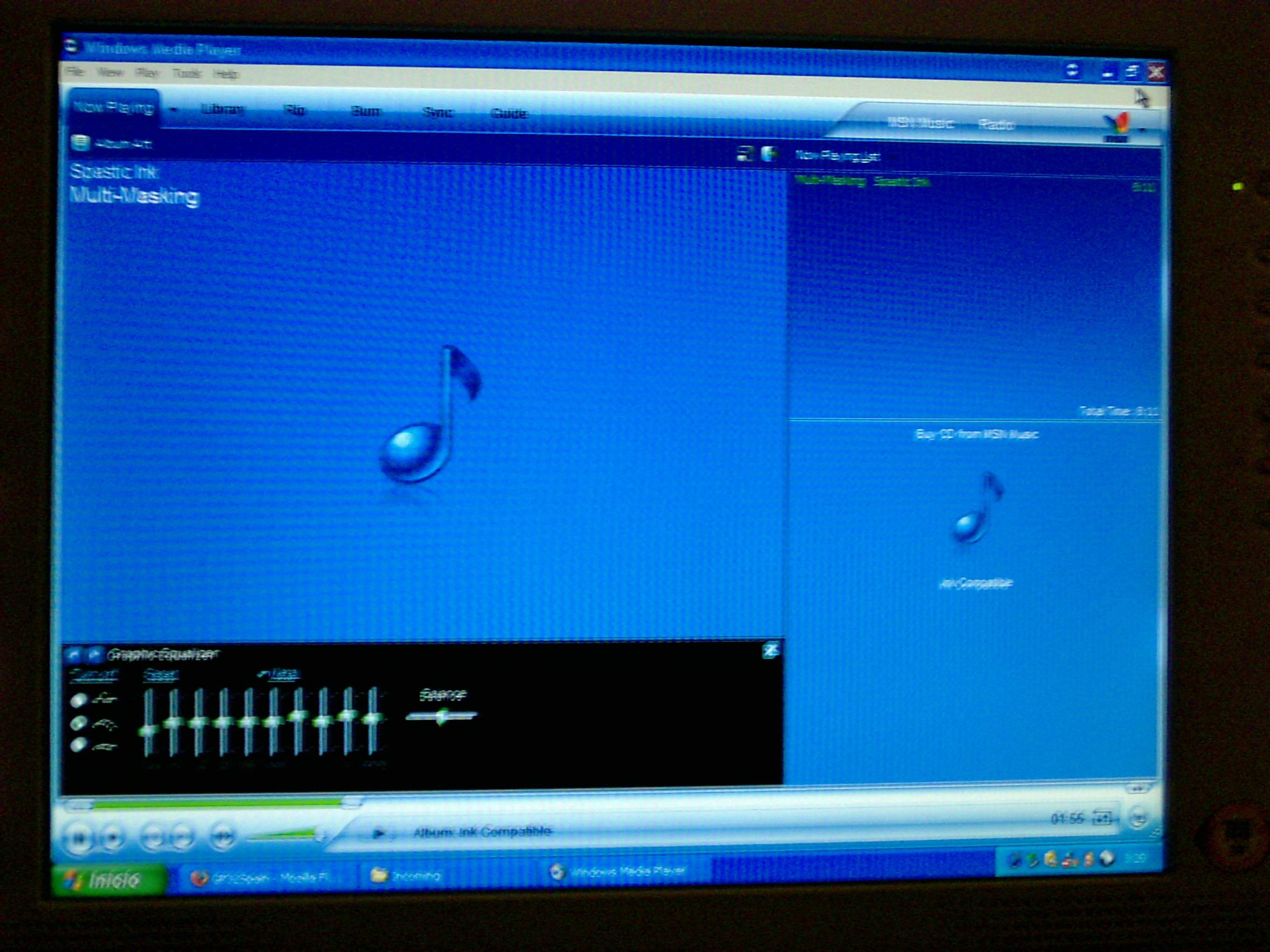This screenshot has width=1270, height=952.
Task: Open the Radio tab
Action: tap(997, 125)
